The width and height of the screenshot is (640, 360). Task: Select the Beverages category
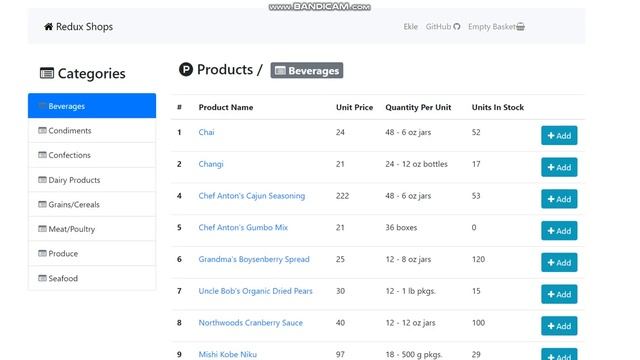point(92,106)
